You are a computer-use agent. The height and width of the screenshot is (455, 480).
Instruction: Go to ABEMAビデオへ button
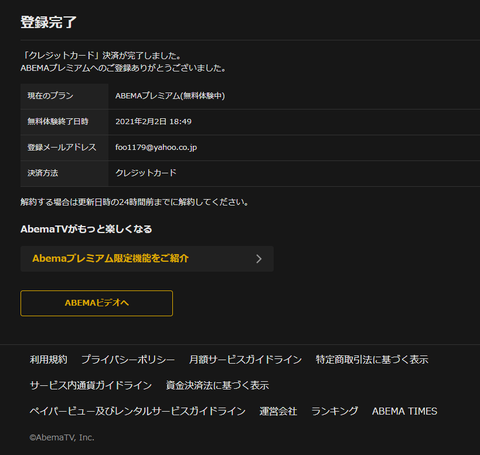96,303
